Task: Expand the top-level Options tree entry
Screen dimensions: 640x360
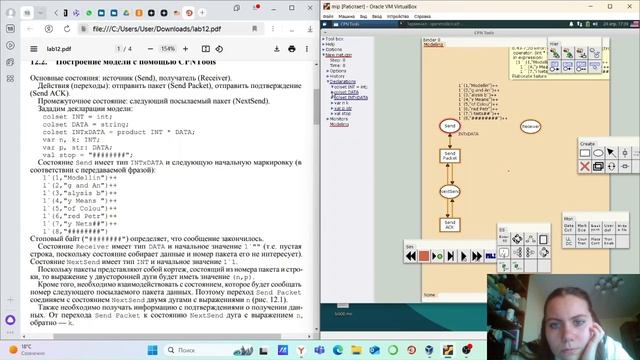Action: pyautogui.click(x=324, y=50)
